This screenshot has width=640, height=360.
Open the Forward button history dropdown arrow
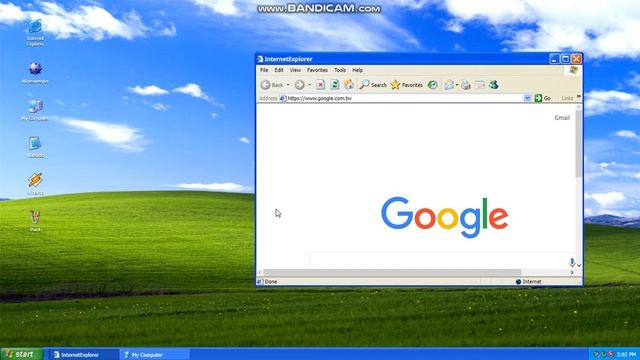click(309, 85)
